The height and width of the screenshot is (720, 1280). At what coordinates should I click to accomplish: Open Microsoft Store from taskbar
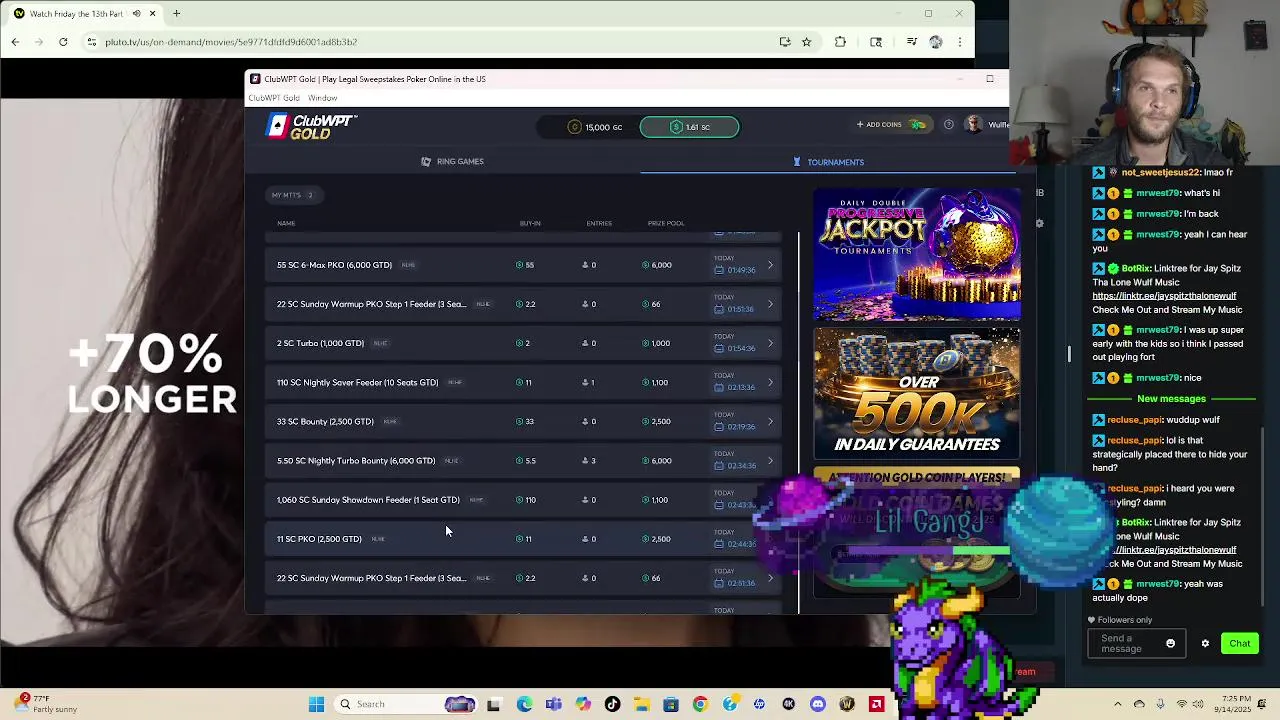tap(670, 704)
